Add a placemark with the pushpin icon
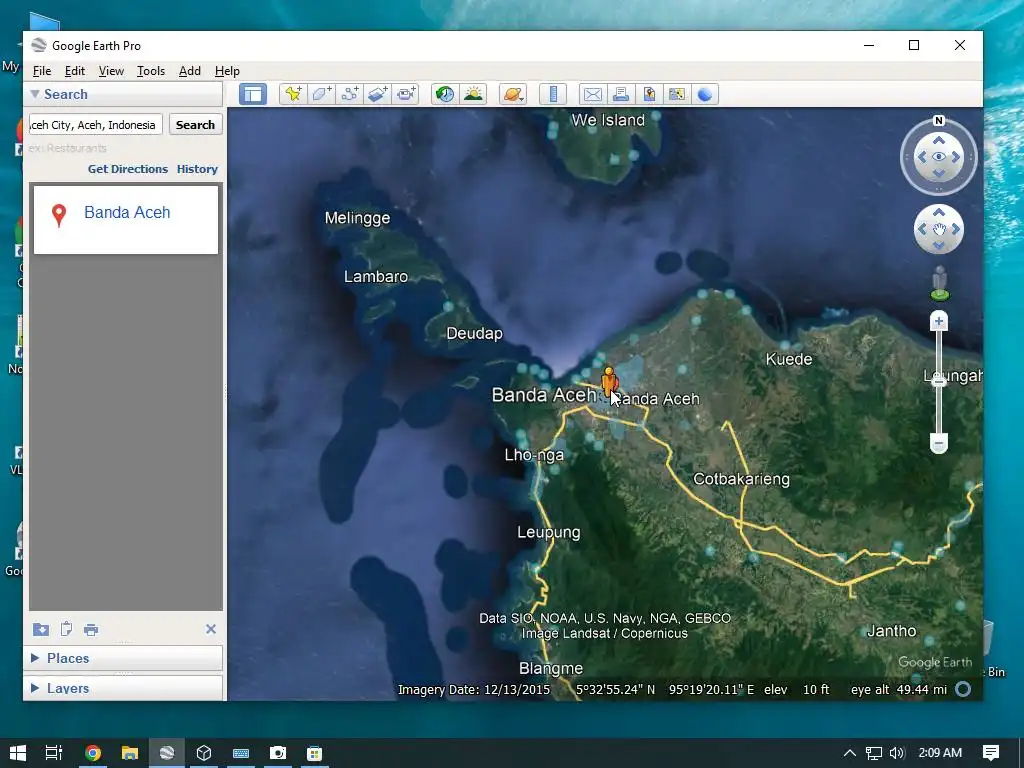Viewport: 1024px width, 768px height. click(x=293, y=94)
